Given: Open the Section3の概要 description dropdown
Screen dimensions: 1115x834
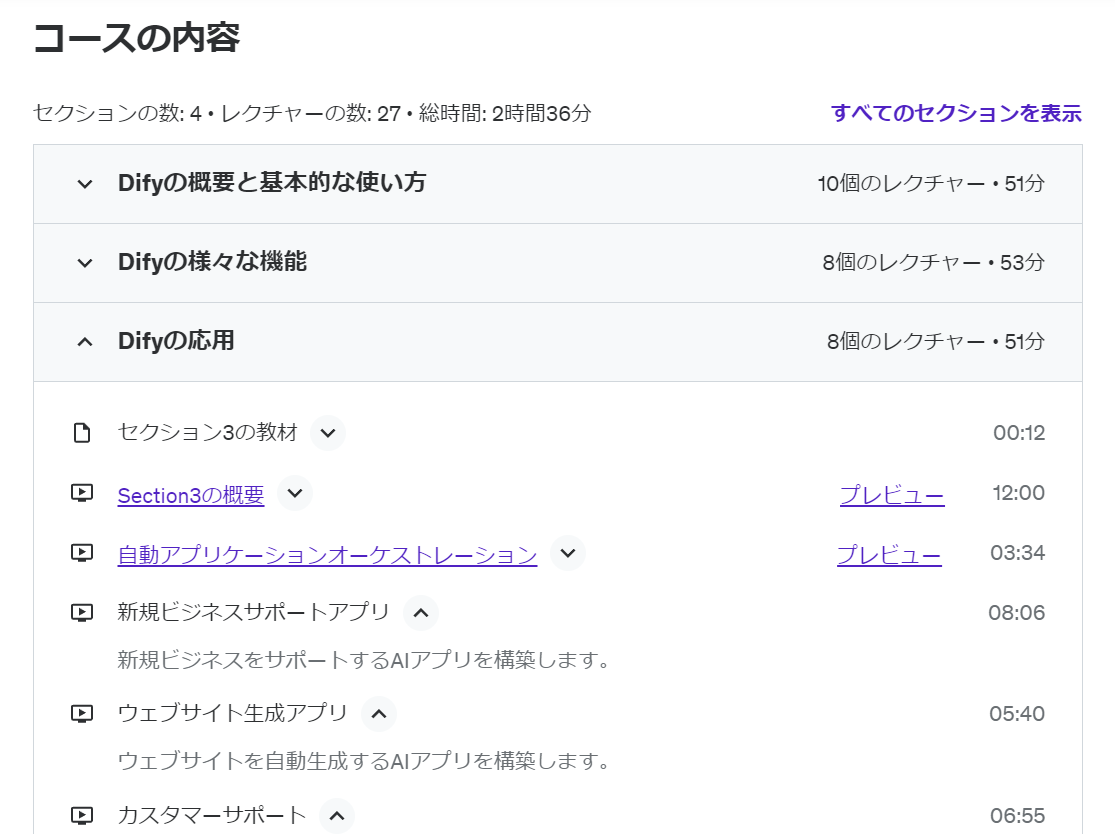Looking at the screenshot, I should coord(294,493).
